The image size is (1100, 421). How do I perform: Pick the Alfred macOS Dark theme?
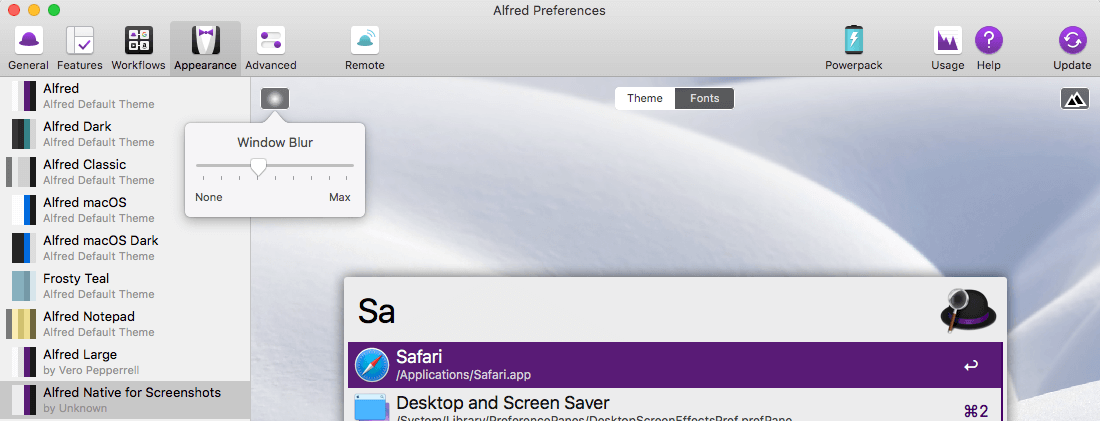click(x=125, y=248)
